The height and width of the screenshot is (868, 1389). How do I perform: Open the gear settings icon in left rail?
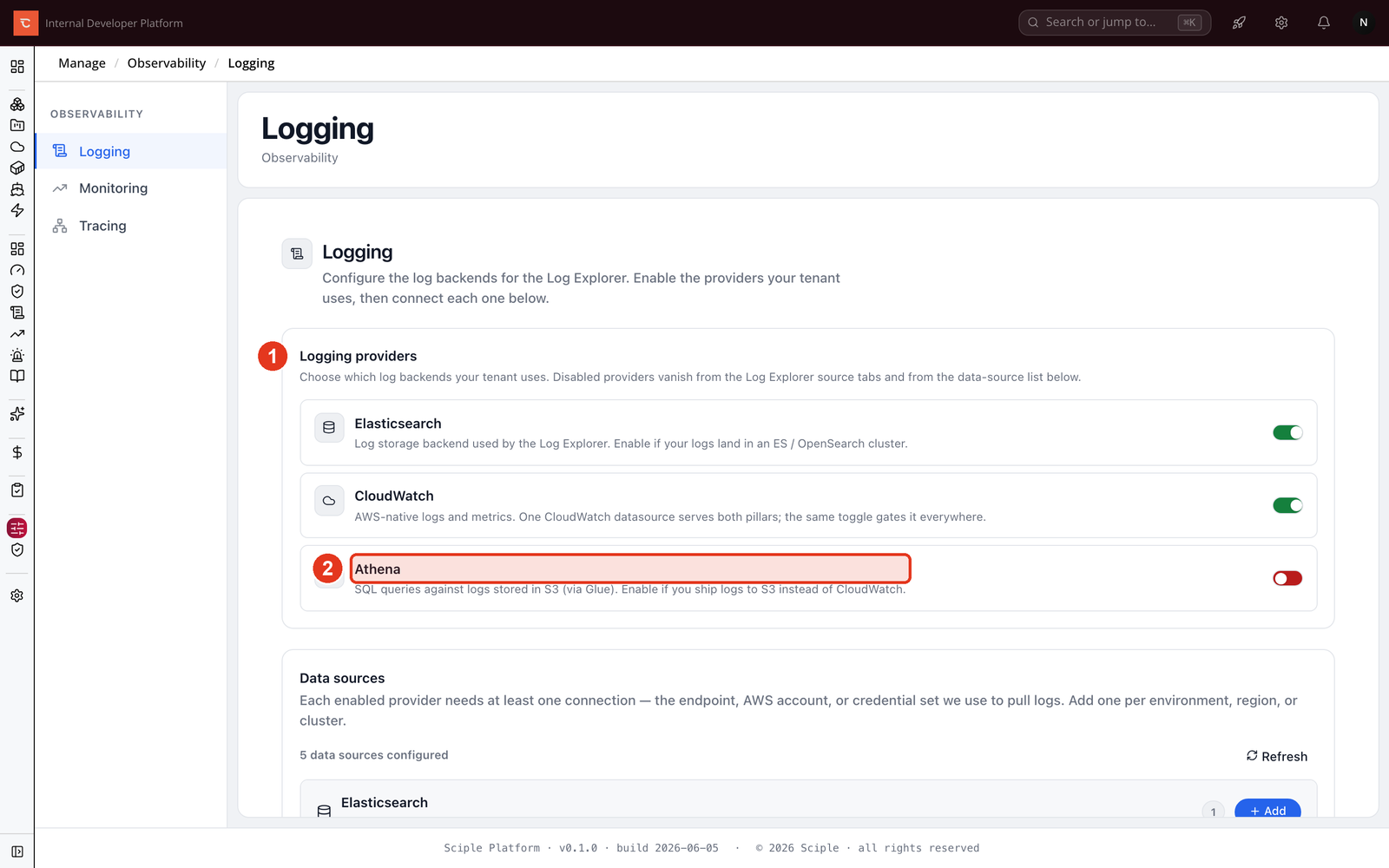[17, 595]
